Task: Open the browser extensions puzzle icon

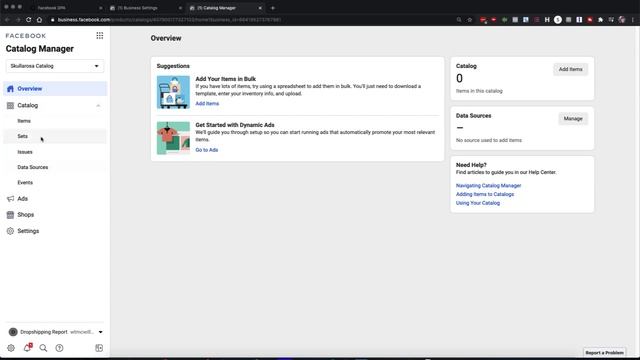Action: [600, 20]
